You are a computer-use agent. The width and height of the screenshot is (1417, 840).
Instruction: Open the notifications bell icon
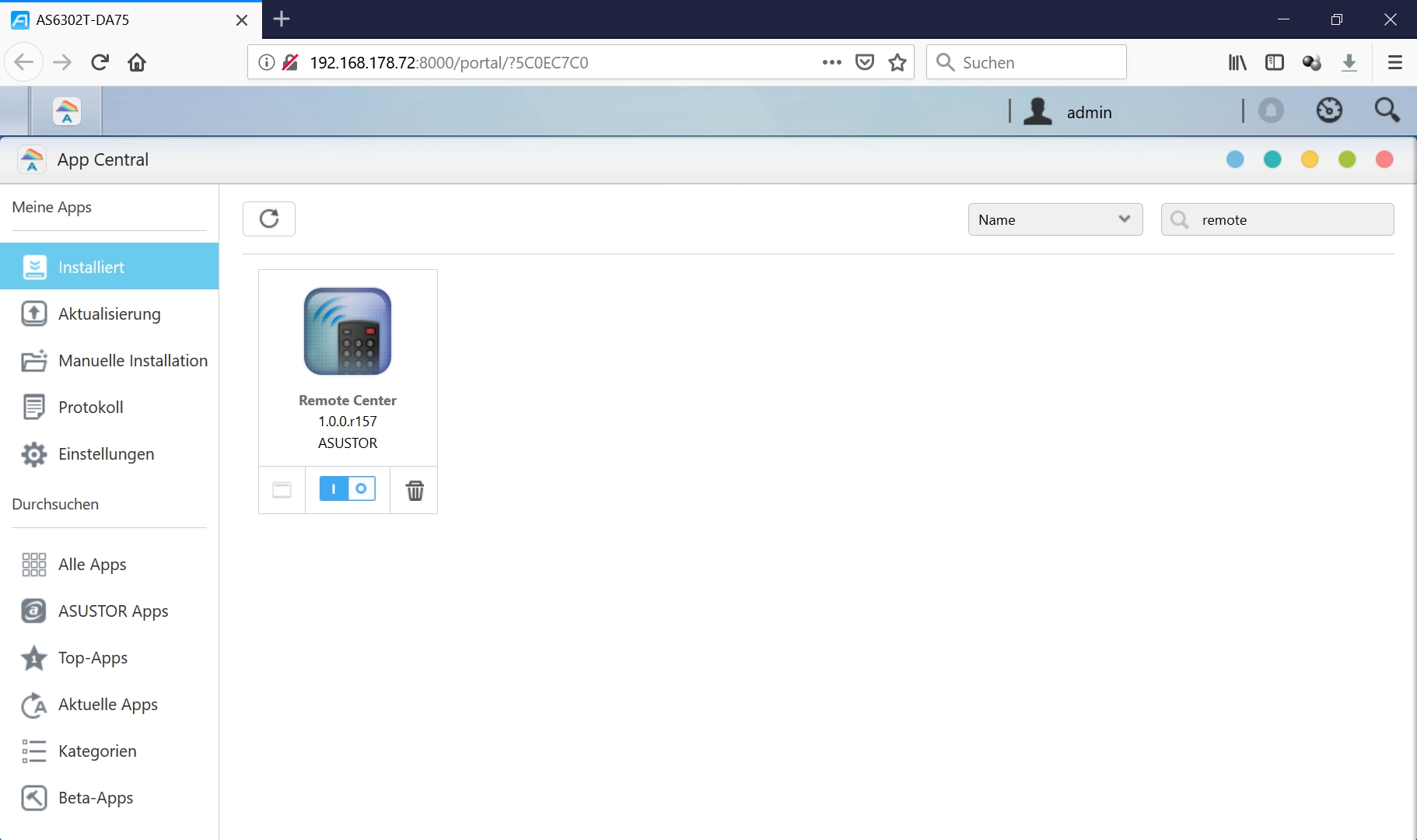pyautogui.click(x=1272, y=110)
